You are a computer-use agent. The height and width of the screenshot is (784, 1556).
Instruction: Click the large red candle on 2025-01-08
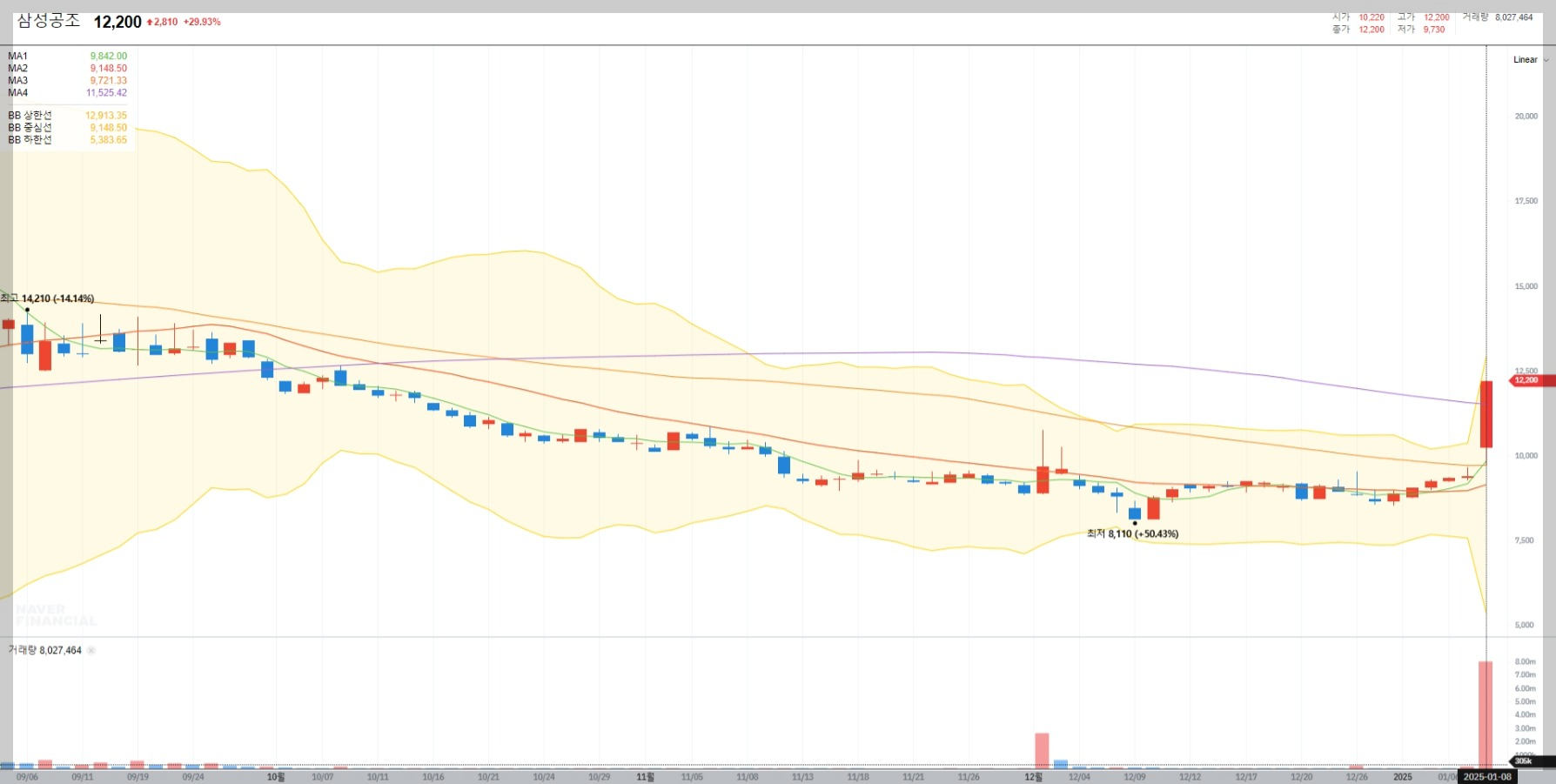click(x=1486, y=414)
